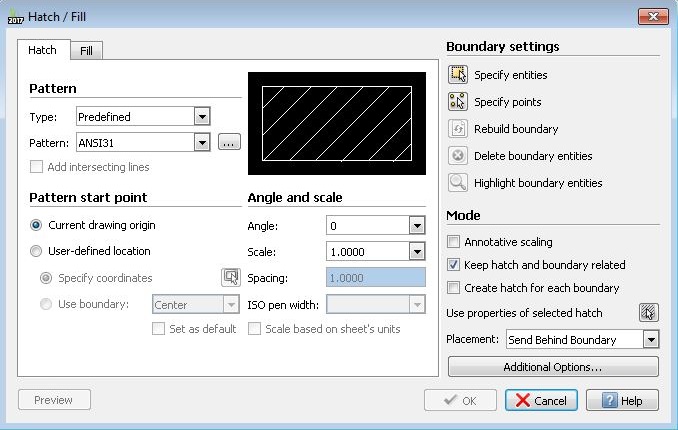Click the Highlight boundary entities label
This screenshot has height=430, width=678.
[x=538, y=183]
